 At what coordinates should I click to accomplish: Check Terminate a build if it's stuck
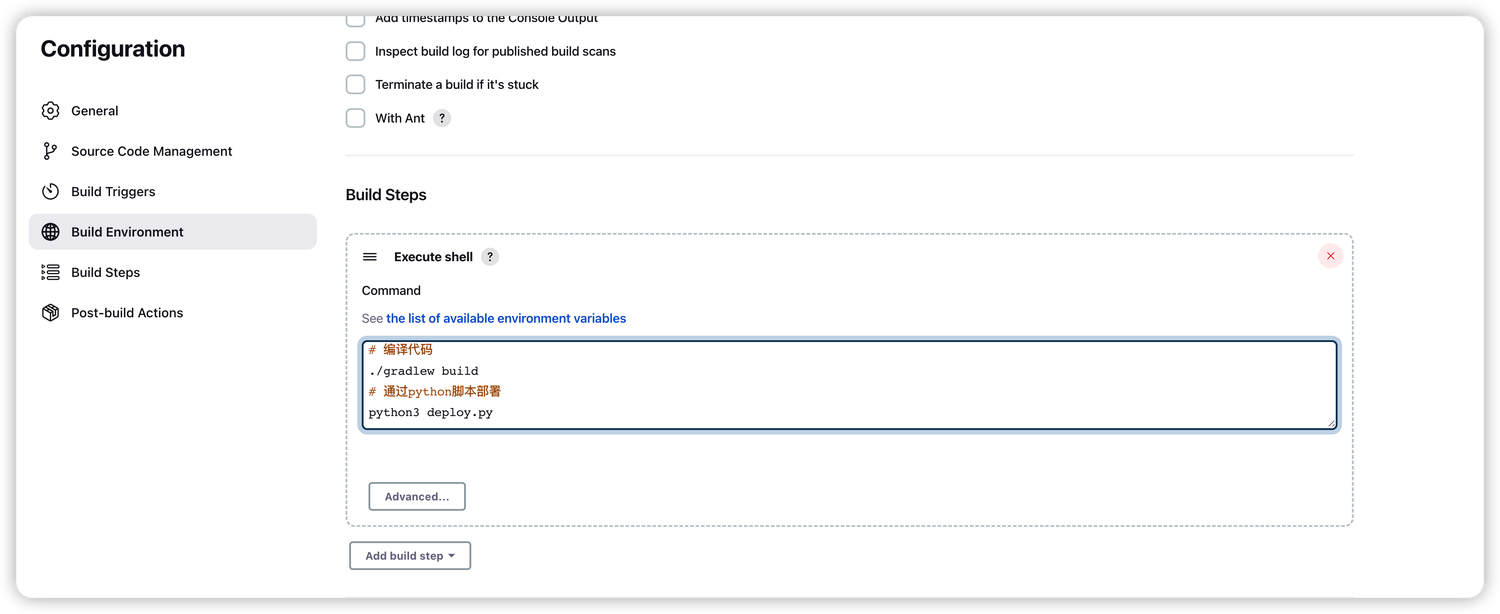pyautogui.click(x=355, y=84)
